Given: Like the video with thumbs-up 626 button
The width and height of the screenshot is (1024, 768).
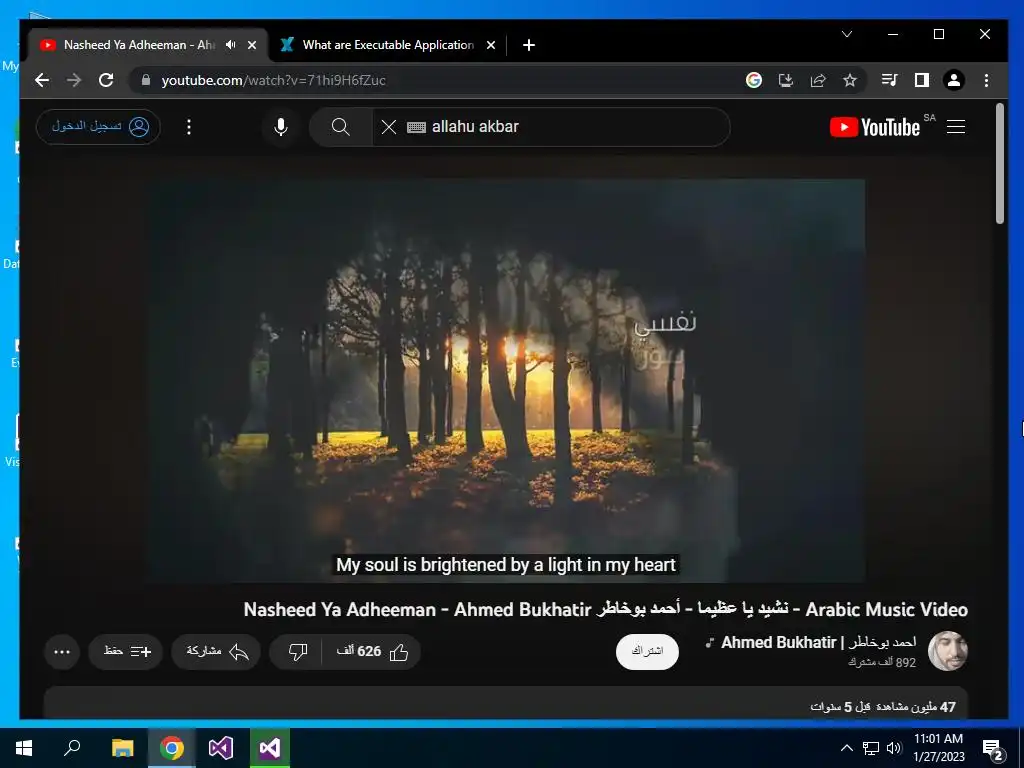Looking at the screenshot, I should coord(371,651).
